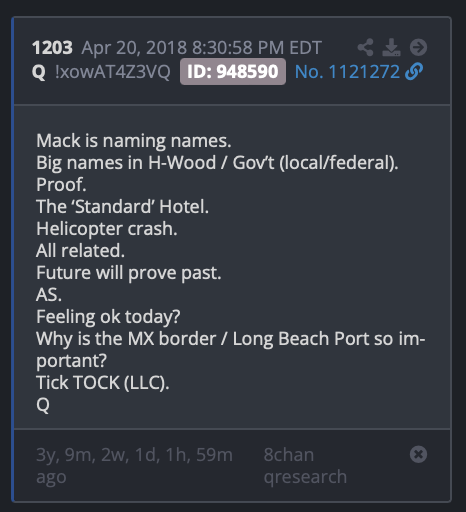Select the ID: 948590 badge
The image size is (466, 512).
(233, 71)
